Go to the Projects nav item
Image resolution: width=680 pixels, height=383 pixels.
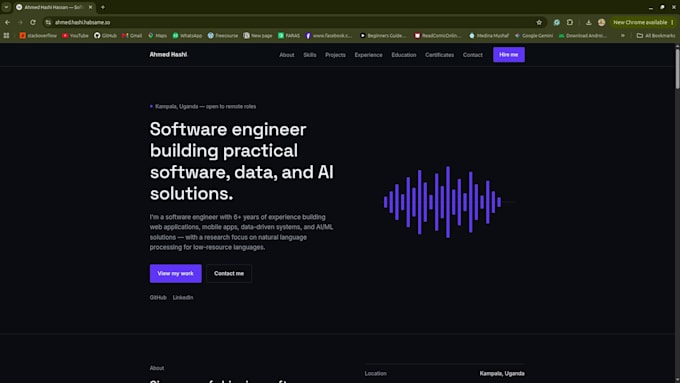(x=335, y=55)
